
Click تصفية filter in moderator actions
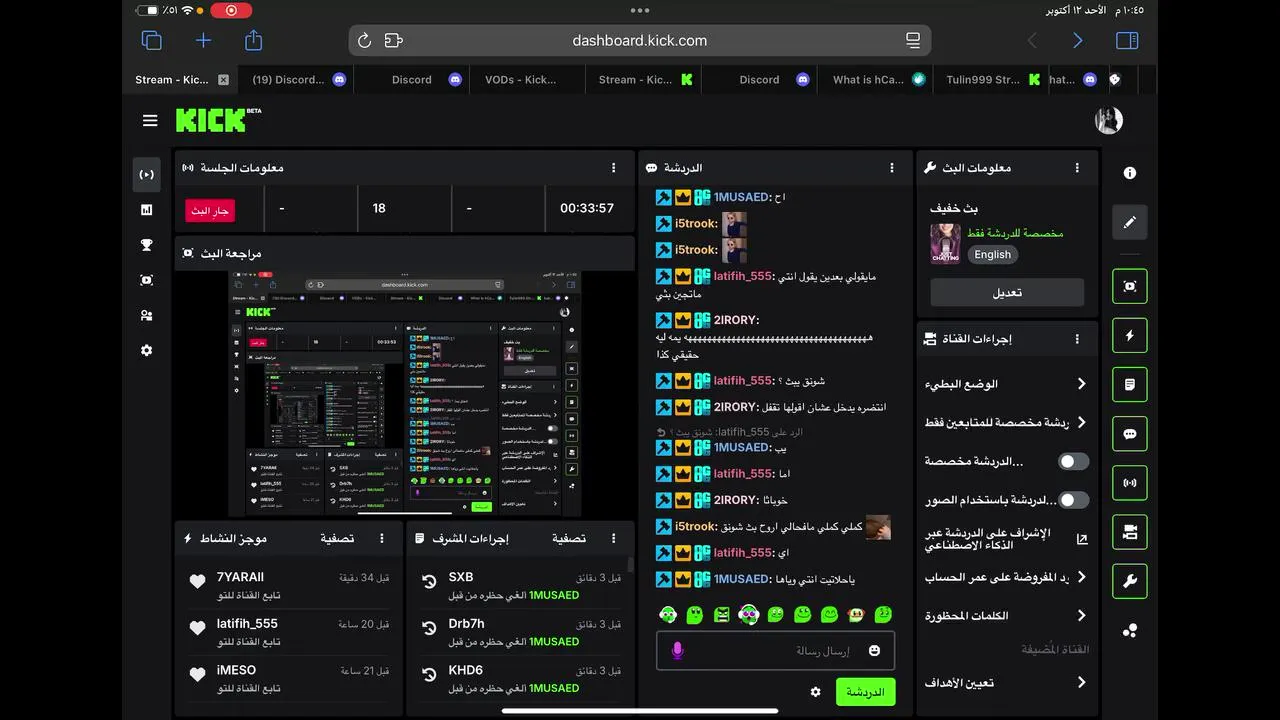(569, 538)
